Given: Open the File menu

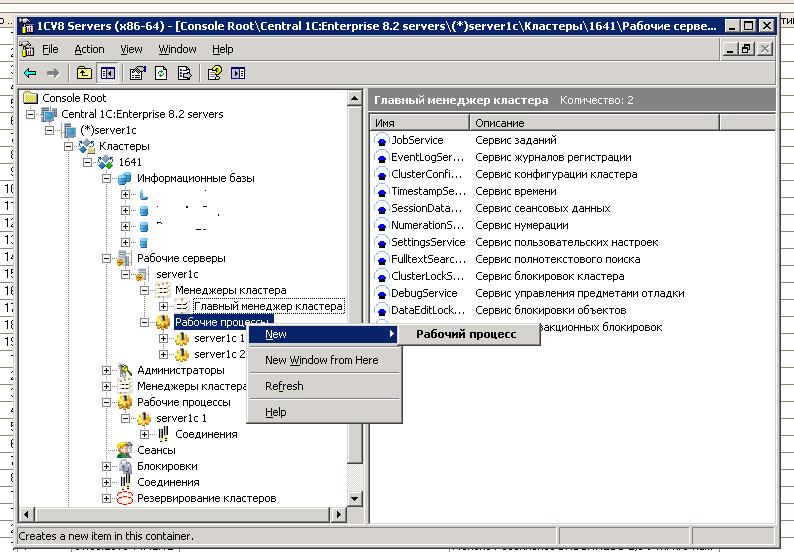Looking at the screenshot, I should click(x=50, y=49).
